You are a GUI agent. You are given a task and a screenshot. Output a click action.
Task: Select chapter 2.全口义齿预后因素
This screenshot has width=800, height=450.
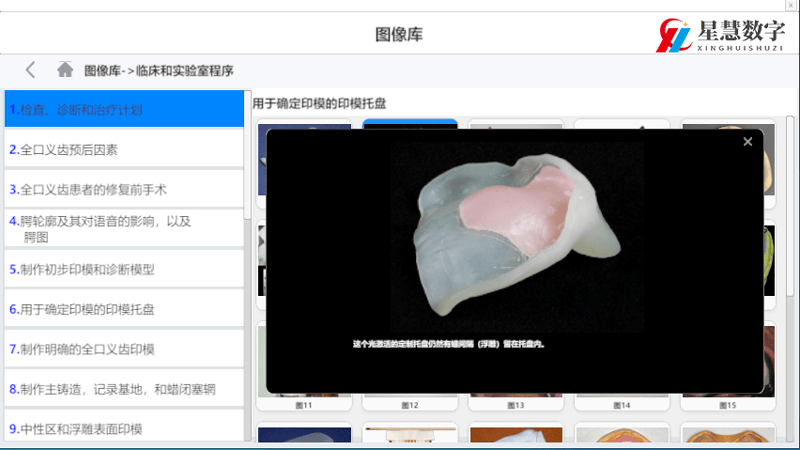point(124,149)
